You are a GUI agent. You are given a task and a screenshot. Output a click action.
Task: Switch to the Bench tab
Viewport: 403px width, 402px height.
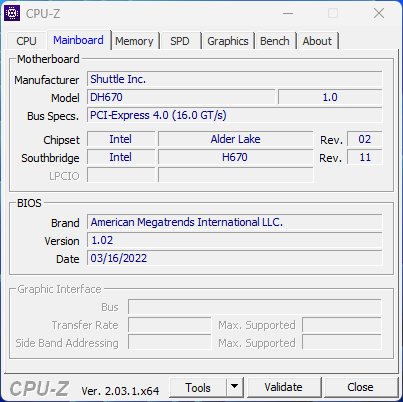(275, 41)
